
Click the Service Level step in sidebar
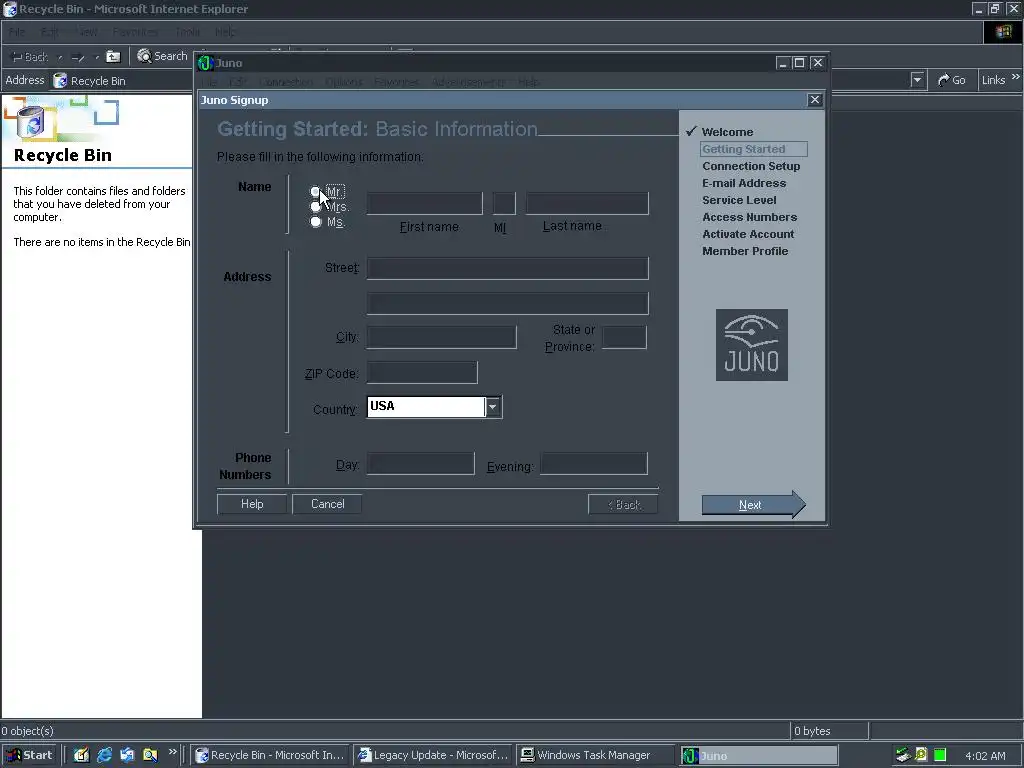coord(739,200)
